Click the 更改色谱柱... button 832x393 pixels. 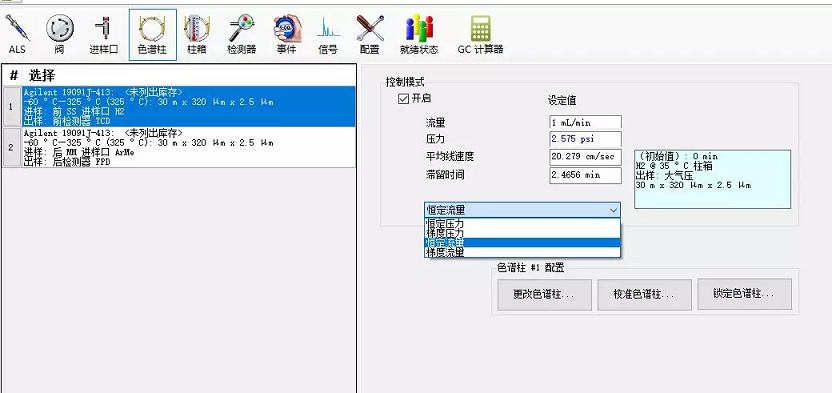[544, 294]
